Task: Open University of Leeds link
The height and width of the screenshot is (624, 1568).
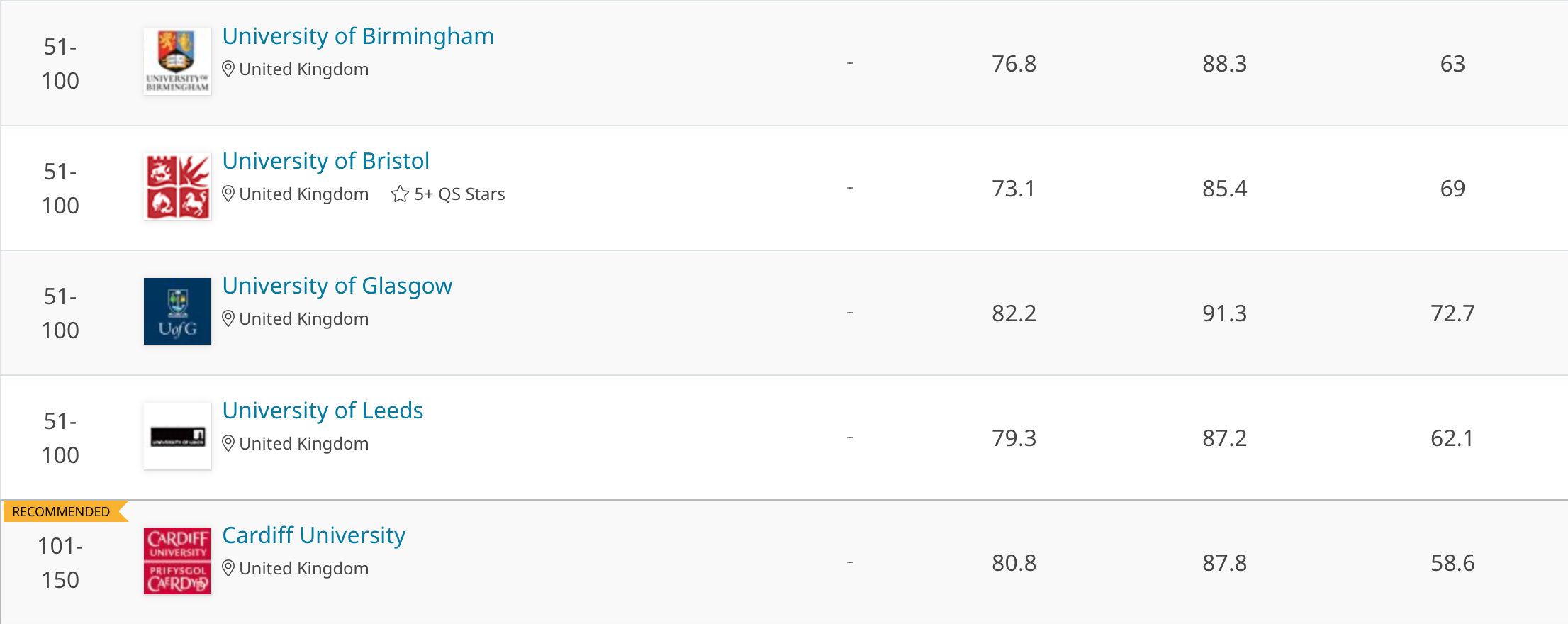Action: pyautogui.click(x=323, y=411)
